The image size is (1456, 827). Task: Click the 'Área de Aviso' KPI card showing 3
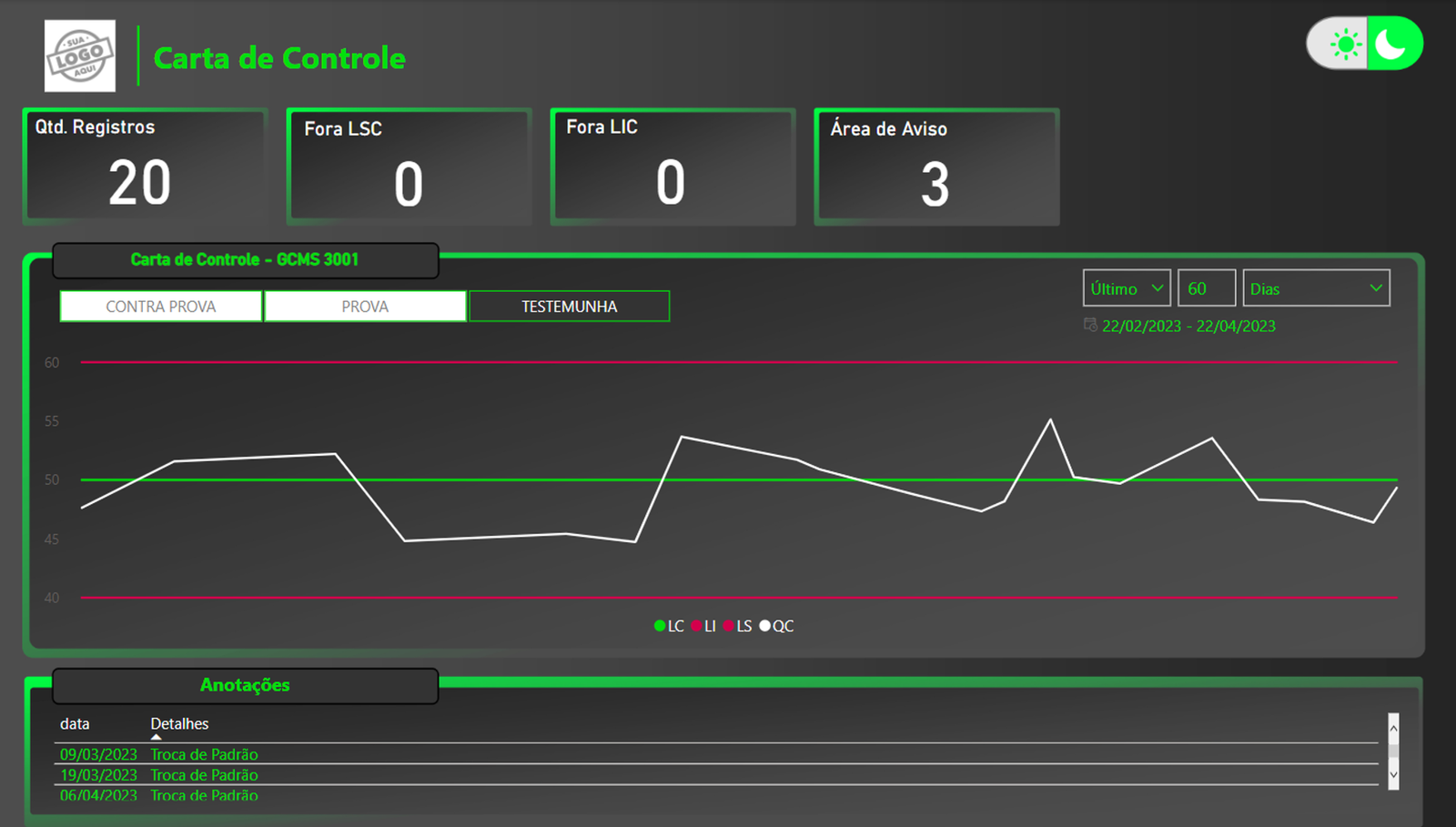point(936,166)
